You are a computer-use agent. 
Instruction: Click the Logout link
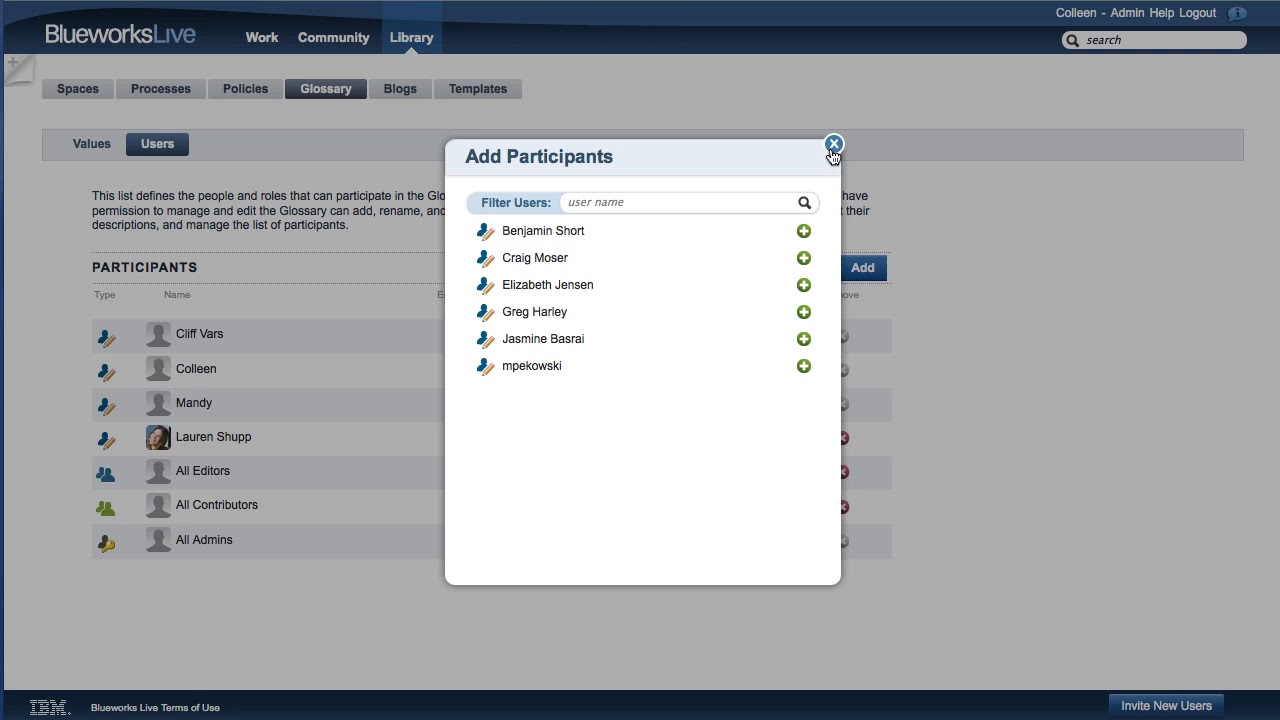(1197, 13)
